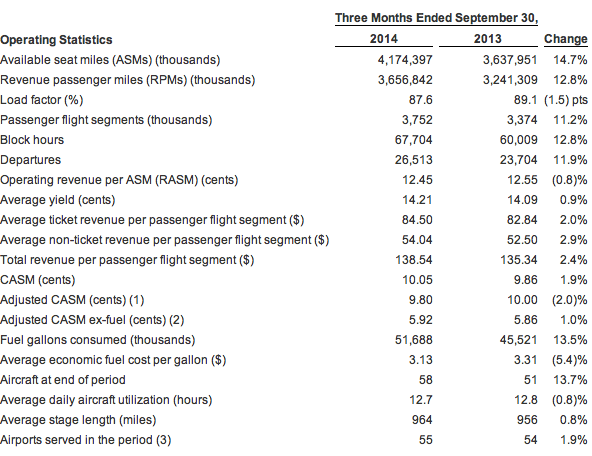
Task: Select the Fuel gallons consumed 51,688 value
Action: (x=413, y=340)
